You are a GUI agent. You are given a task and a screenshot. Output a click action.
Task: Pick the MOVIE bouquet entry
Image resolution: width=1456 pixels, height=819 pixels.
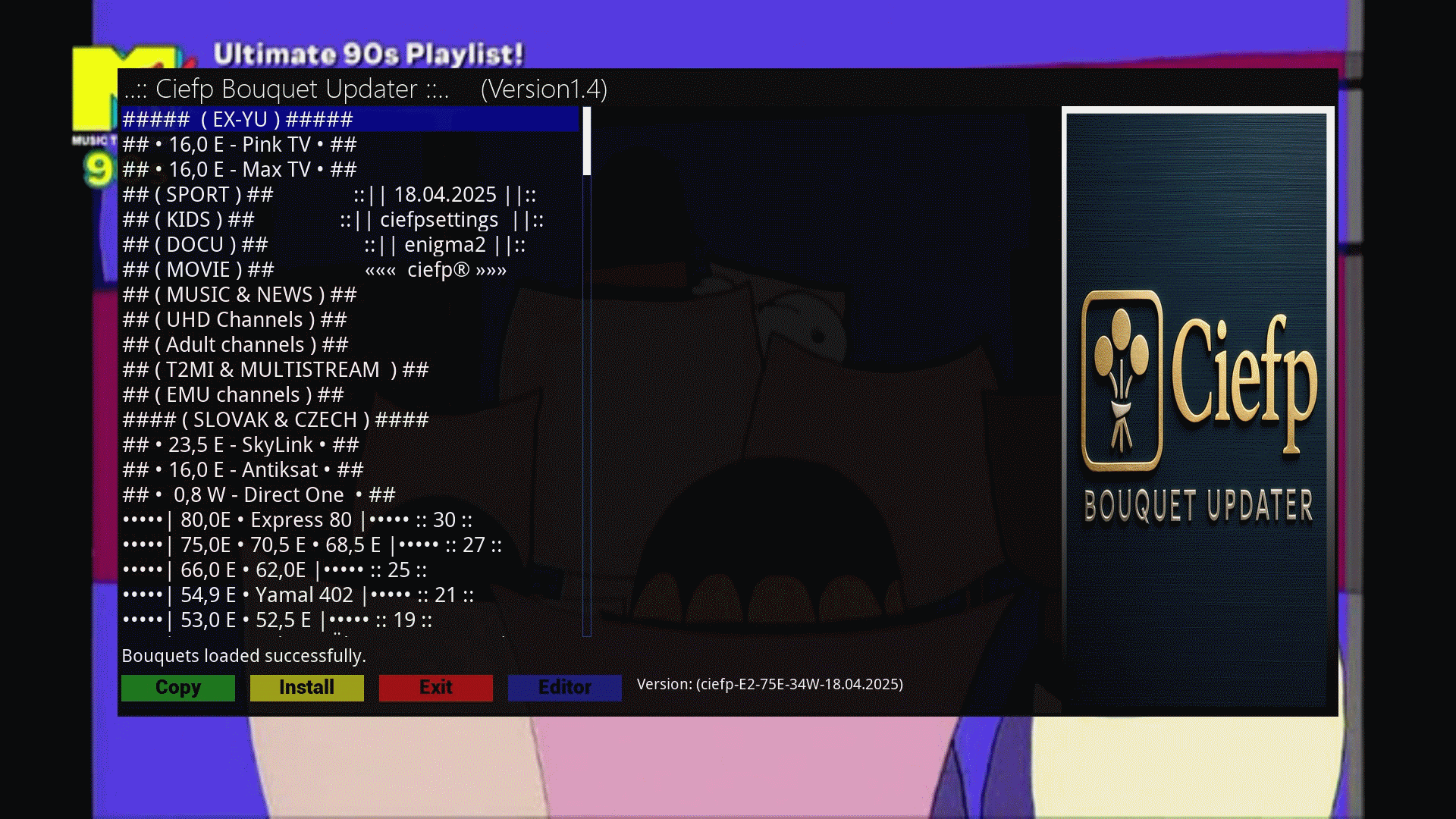coord(198,270)
